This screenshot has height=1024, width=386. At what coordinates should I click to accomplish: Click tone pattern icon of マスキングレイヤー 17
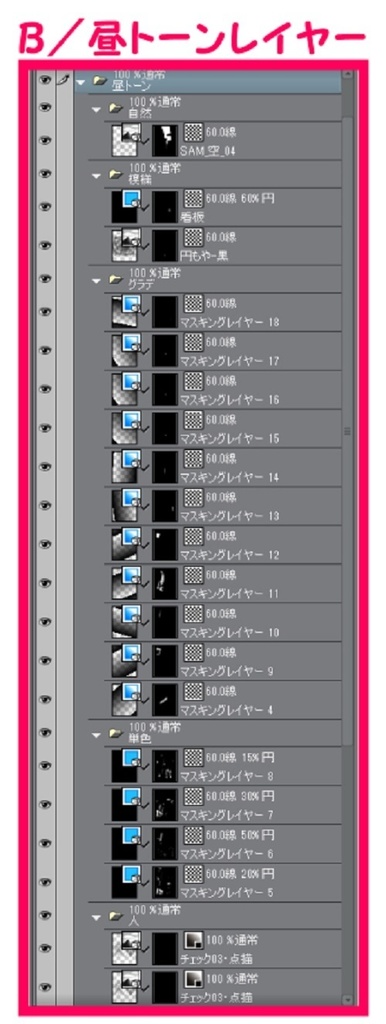(193, 342)
